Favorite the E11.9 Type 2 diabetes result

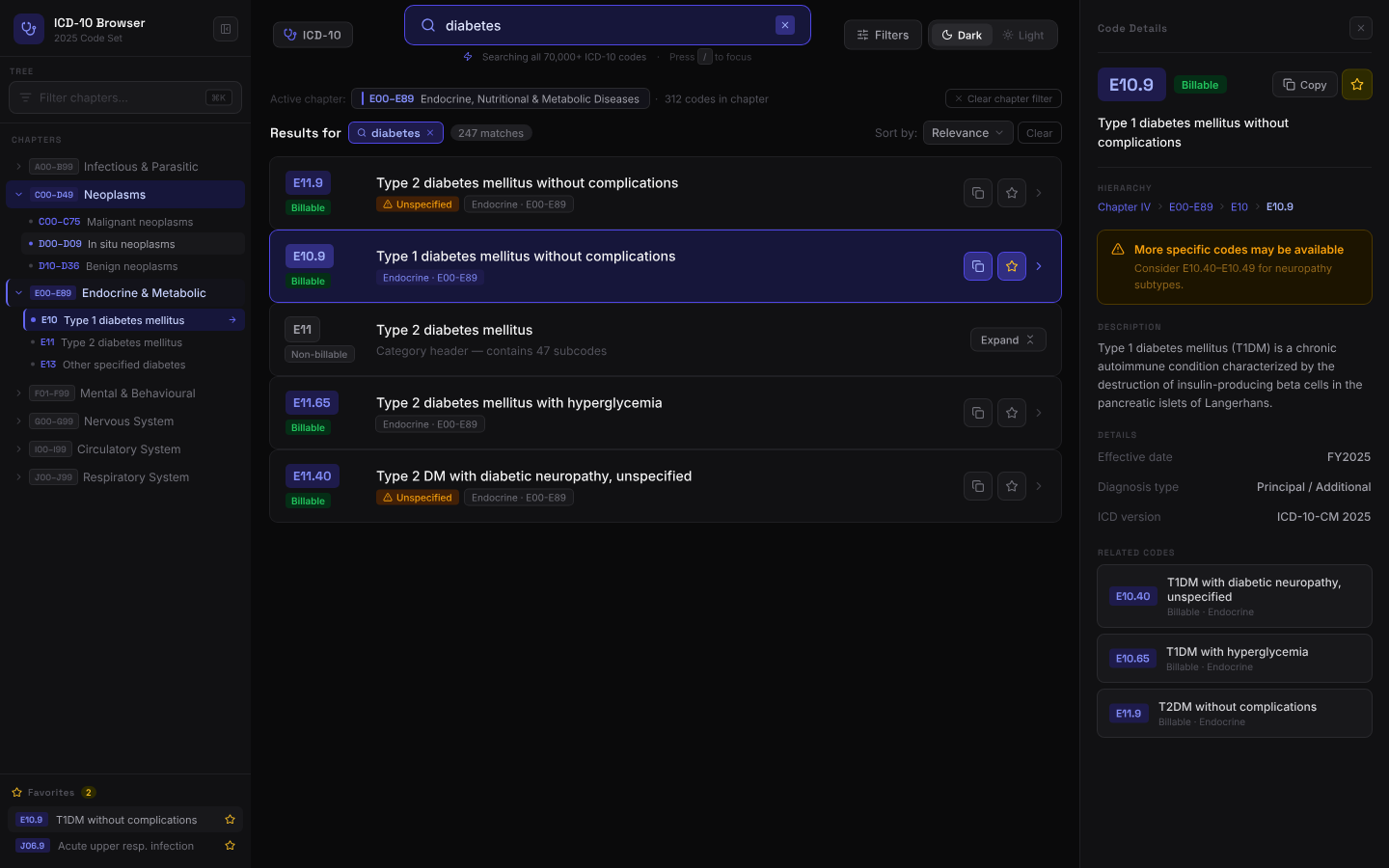click(1011, 192)
